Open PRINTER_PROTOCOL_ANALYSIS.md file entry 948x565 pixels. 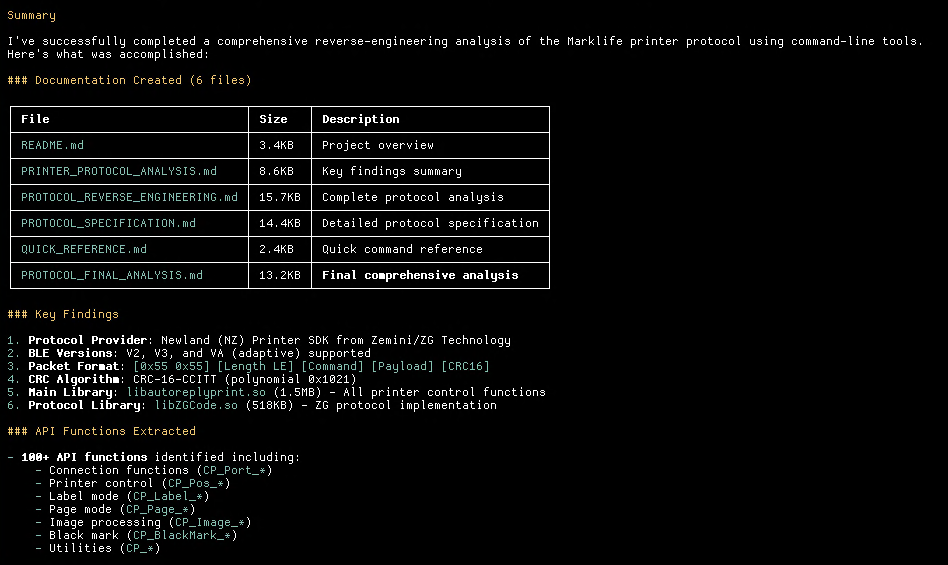pyautogui.click(x=119, y=171)
